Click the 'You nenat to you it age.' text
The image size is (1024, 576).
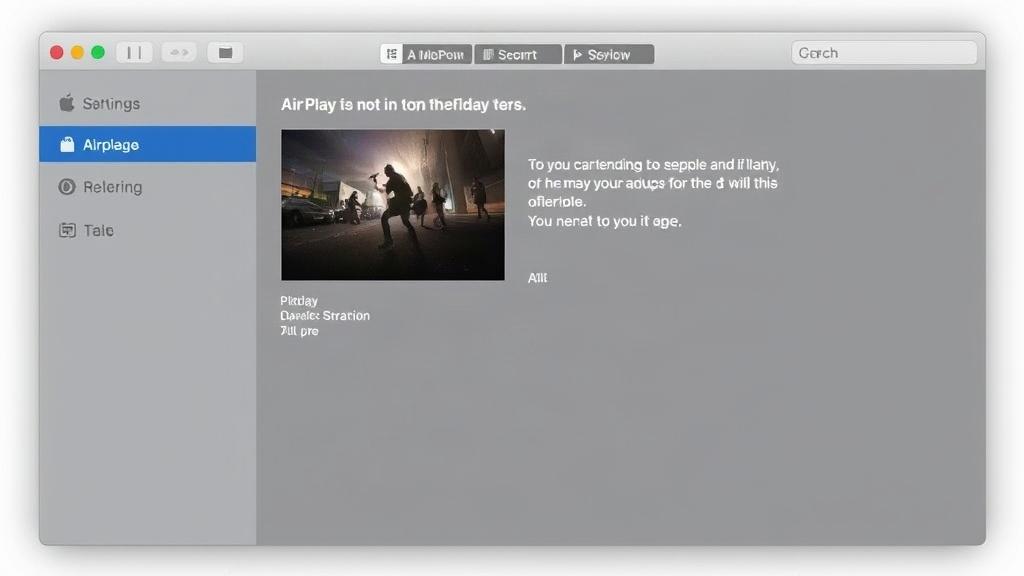pyautogui.click(x=605, y=221)
